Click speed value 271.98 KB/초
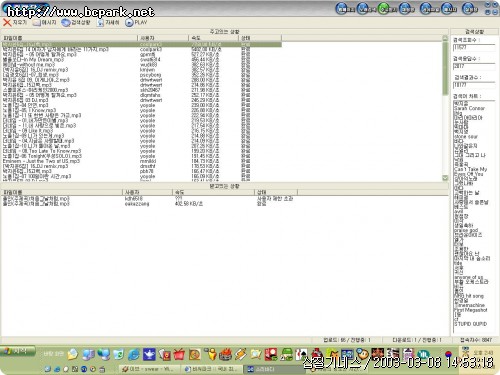Screen dimensions: 500x375 click(205, 90)
